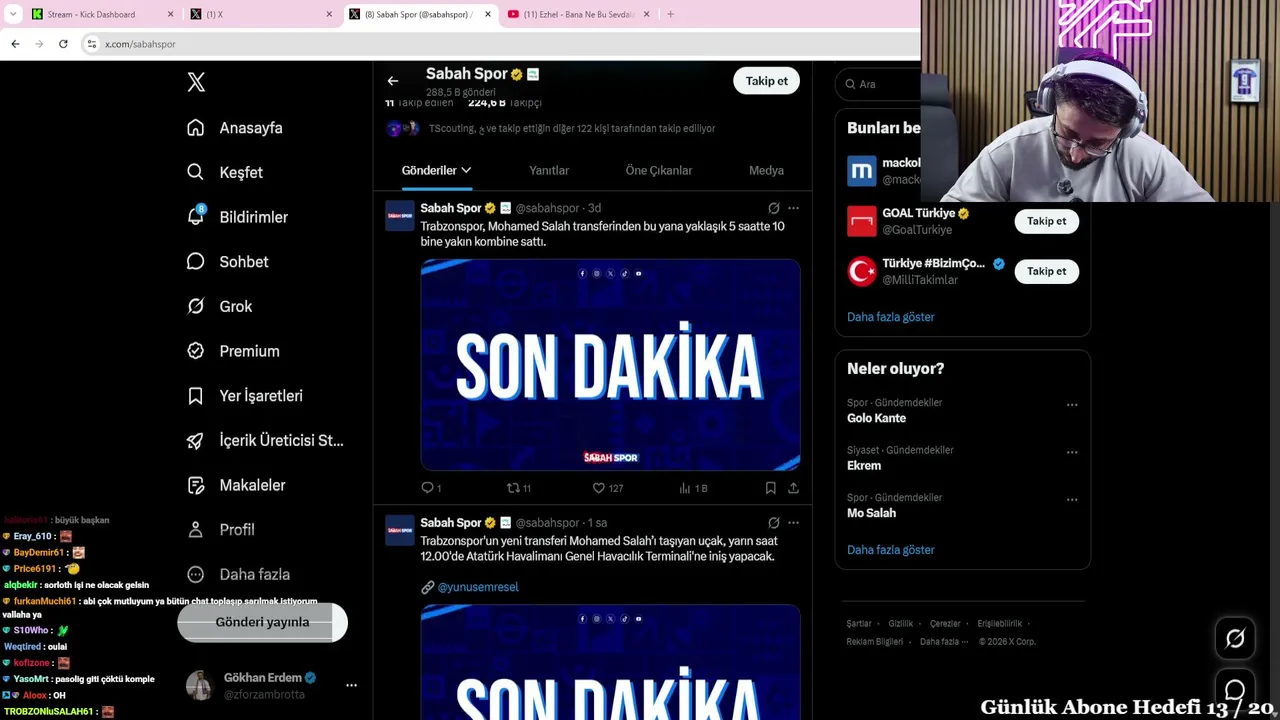Screen dimensions: 1280x720
Task: Open the @yunusemresel link
Action: (x=478, y=587)
